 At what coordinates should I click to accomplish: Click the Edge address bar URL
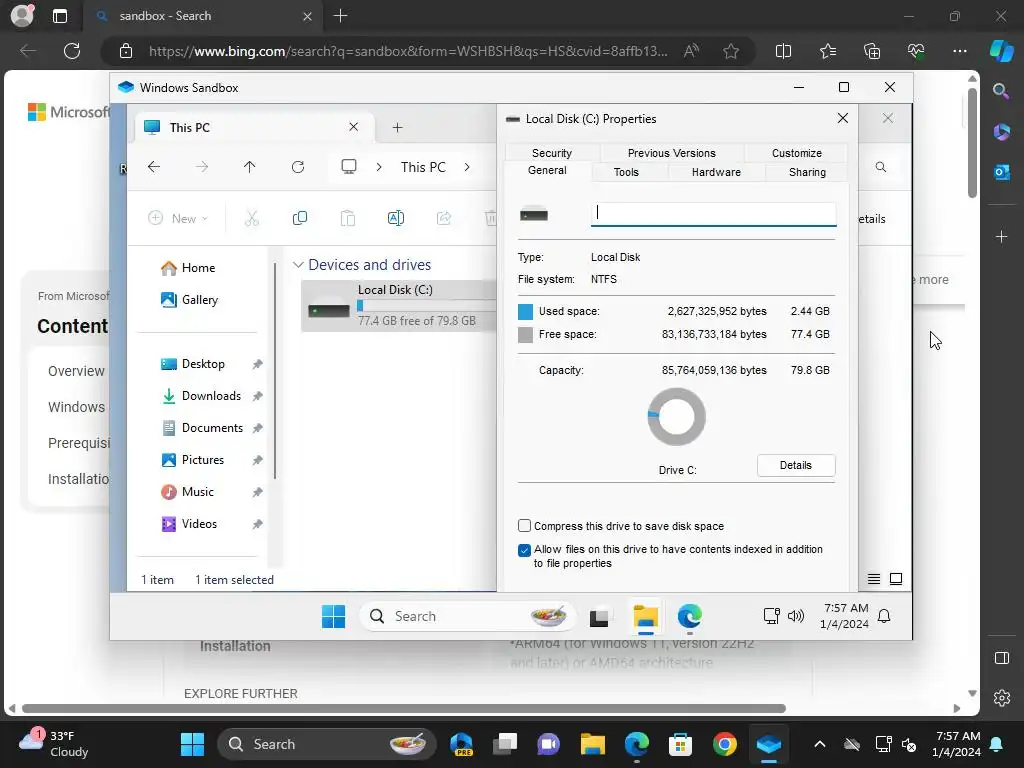[x=408, y=51]
